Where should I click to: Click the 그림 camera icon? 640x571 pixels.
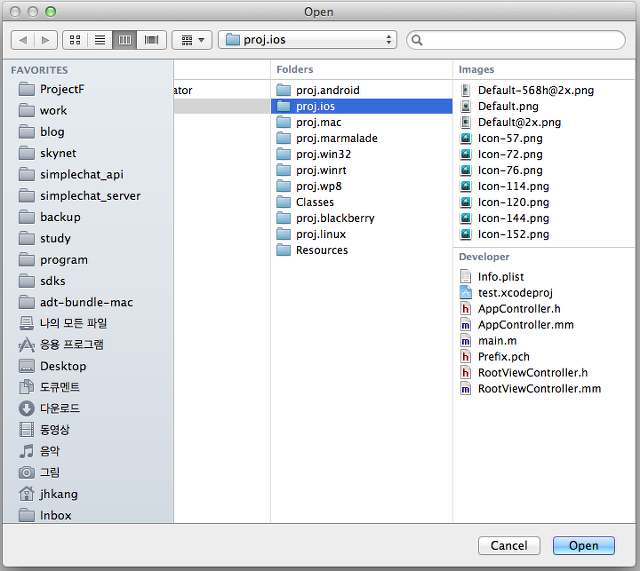pos(27,473)
